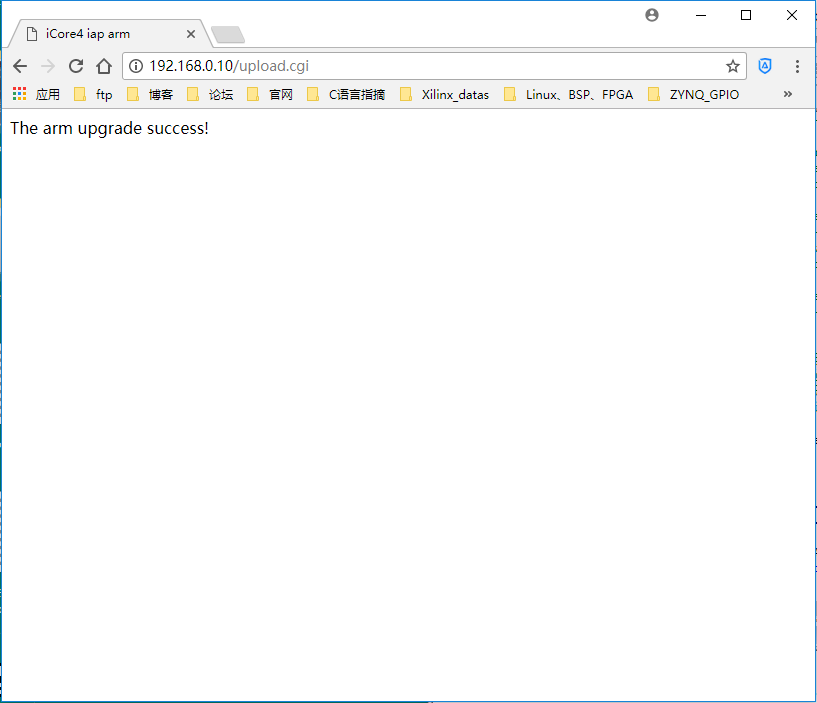Open a new tab
This screenshot has height=703, width=817.
228,35
